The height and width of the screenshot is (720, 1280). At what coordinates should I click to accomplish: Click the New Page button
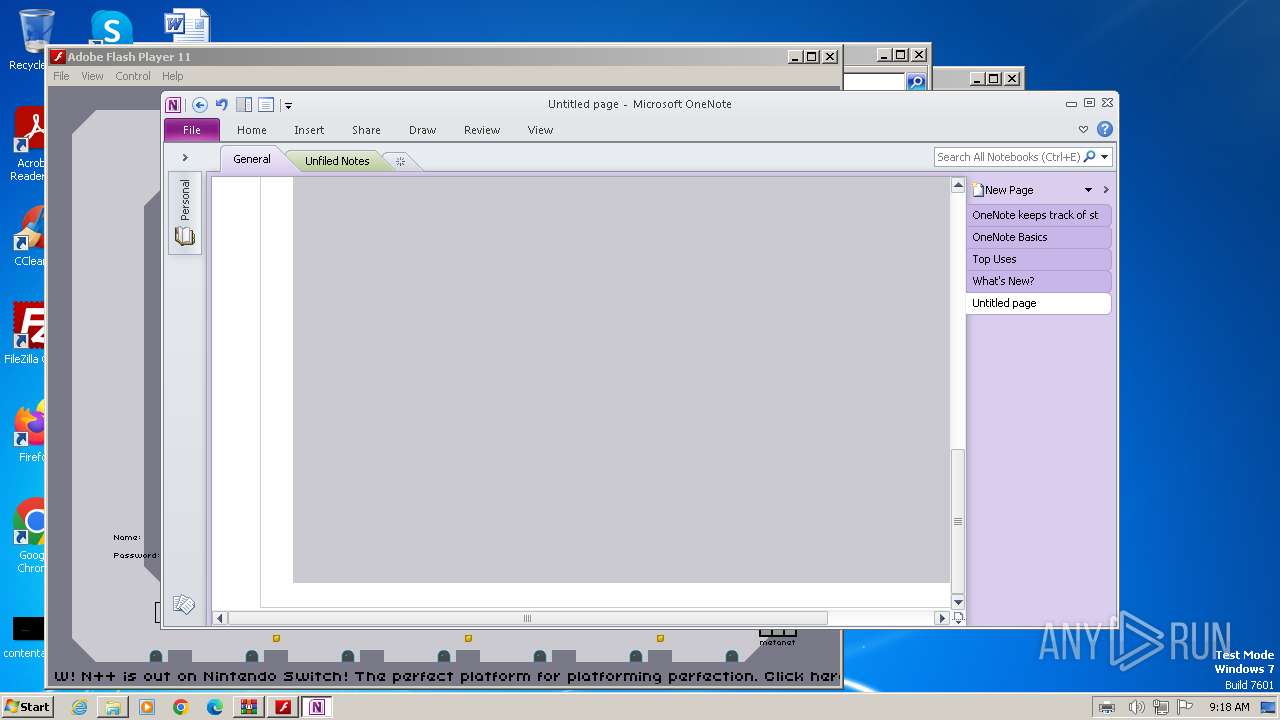1004,190
